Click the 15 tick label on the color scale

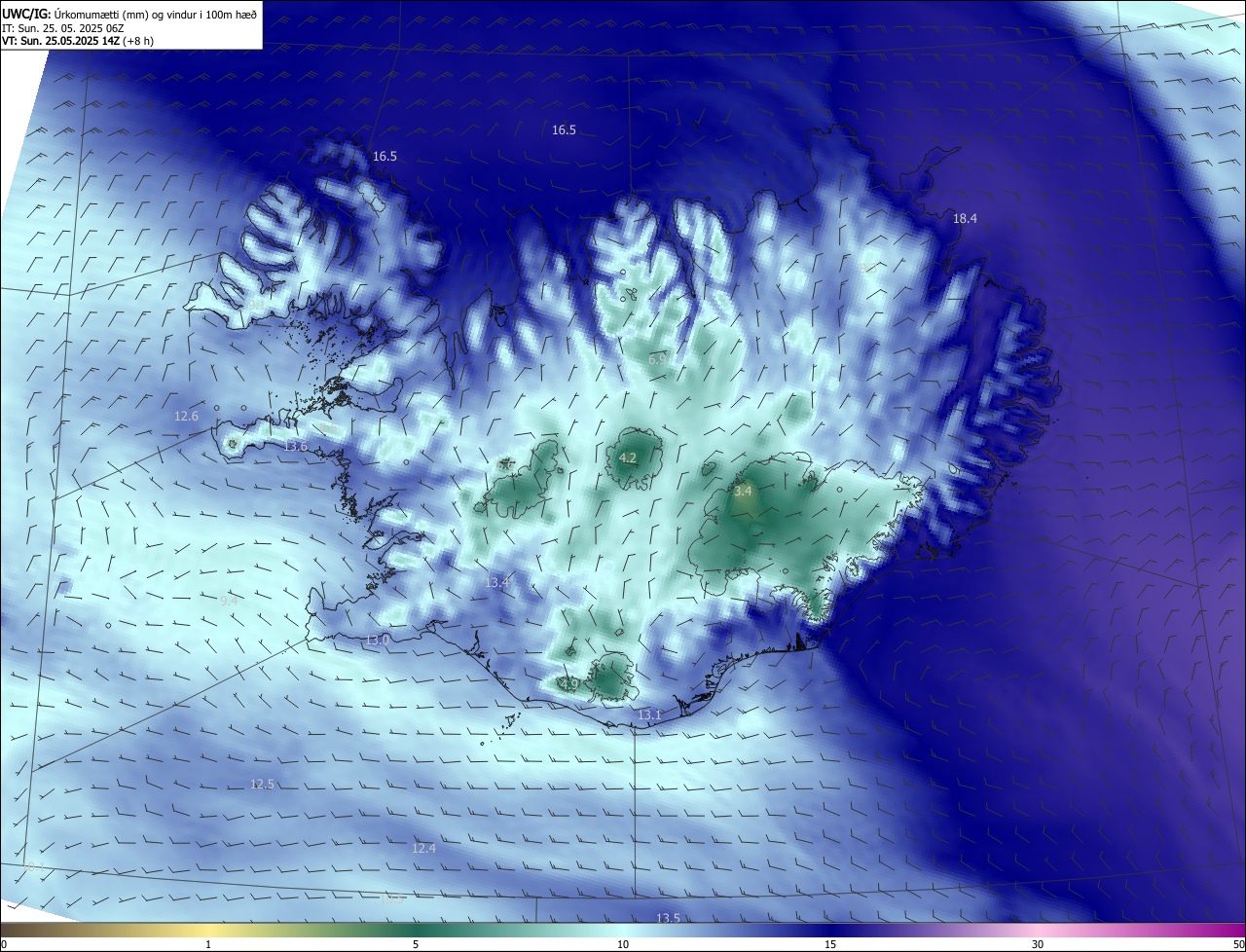(x=830, y=944)
